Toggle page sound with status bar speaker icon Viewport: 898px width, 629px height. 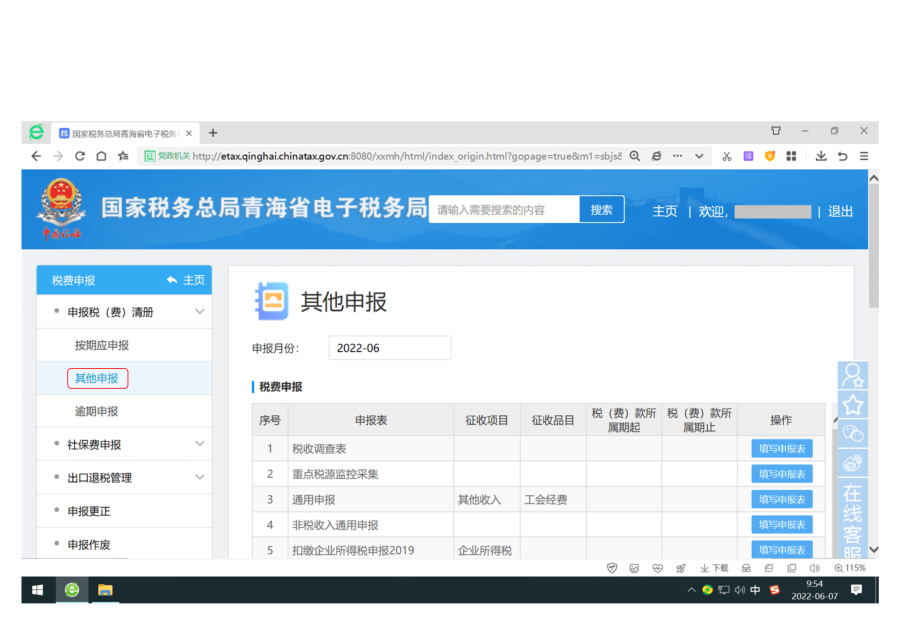pos(814,568)
